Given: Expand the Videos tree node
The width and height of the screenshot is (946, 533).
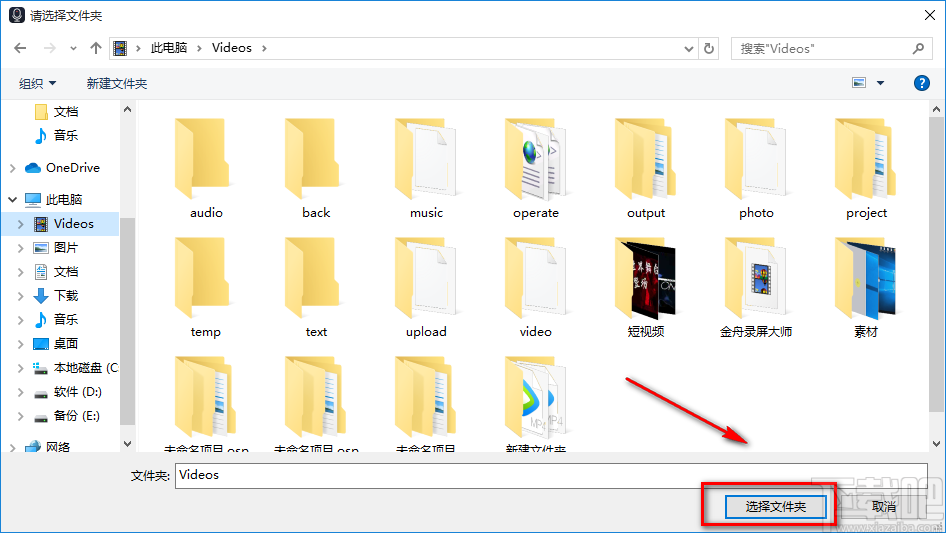Looking at the screenshot, I should (x=21, y=224).
